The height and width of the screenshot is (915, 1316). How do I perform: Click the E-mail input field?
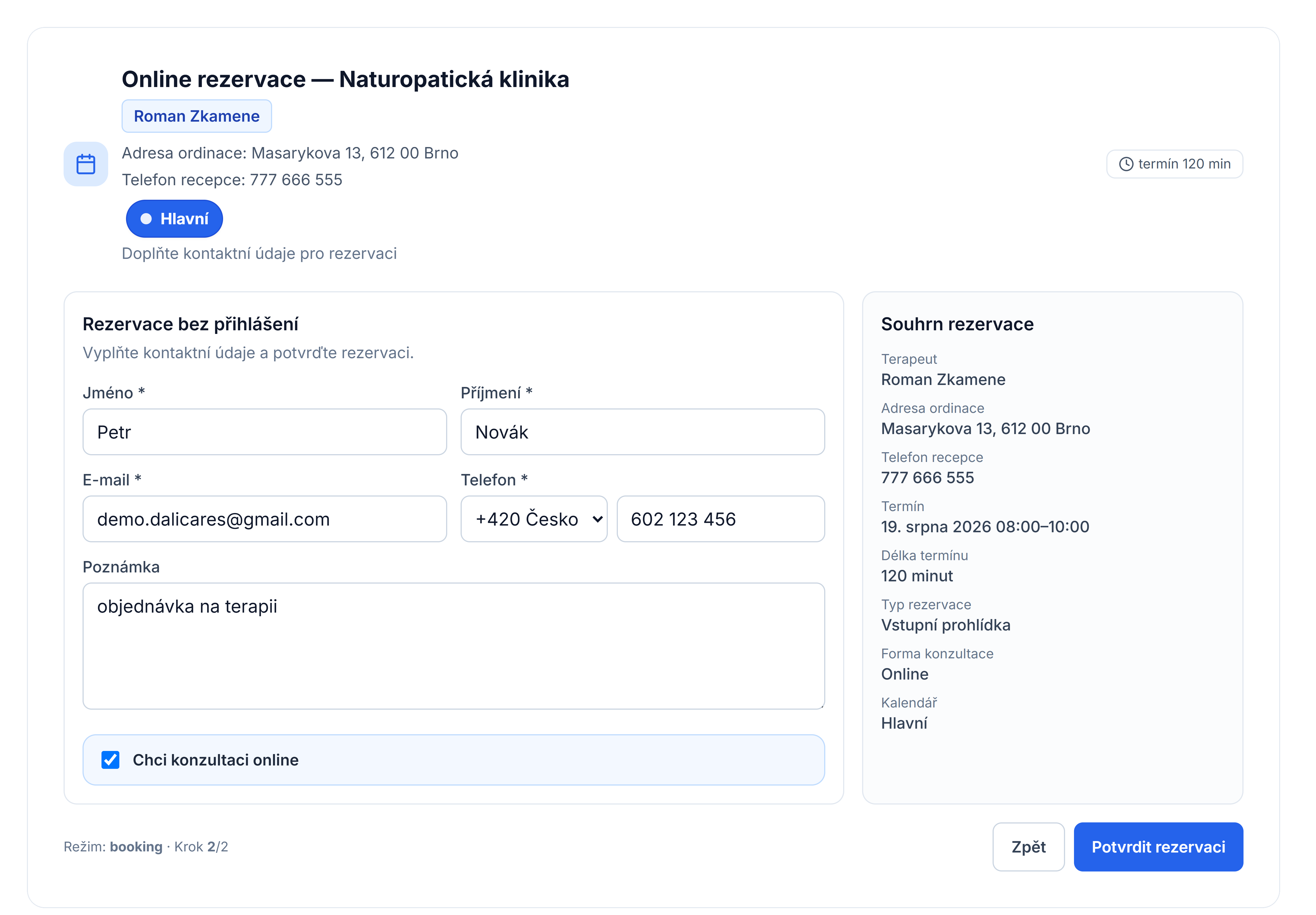click(x=265, y=519)
